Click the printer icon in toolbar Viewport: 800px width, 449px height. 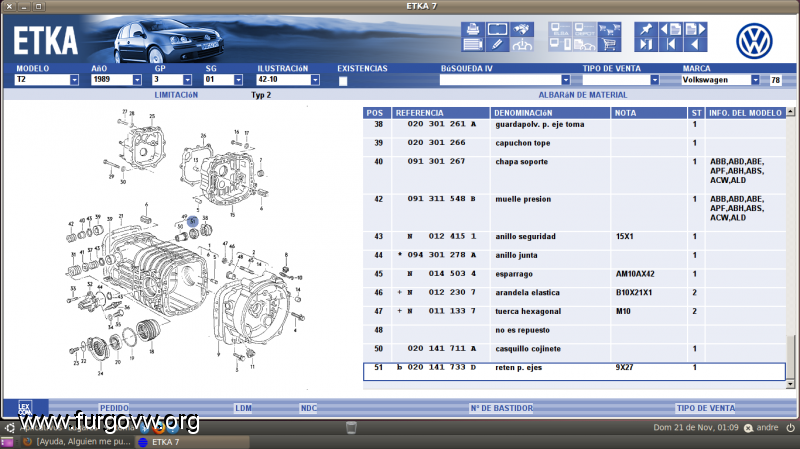click(x=472, y=29)
